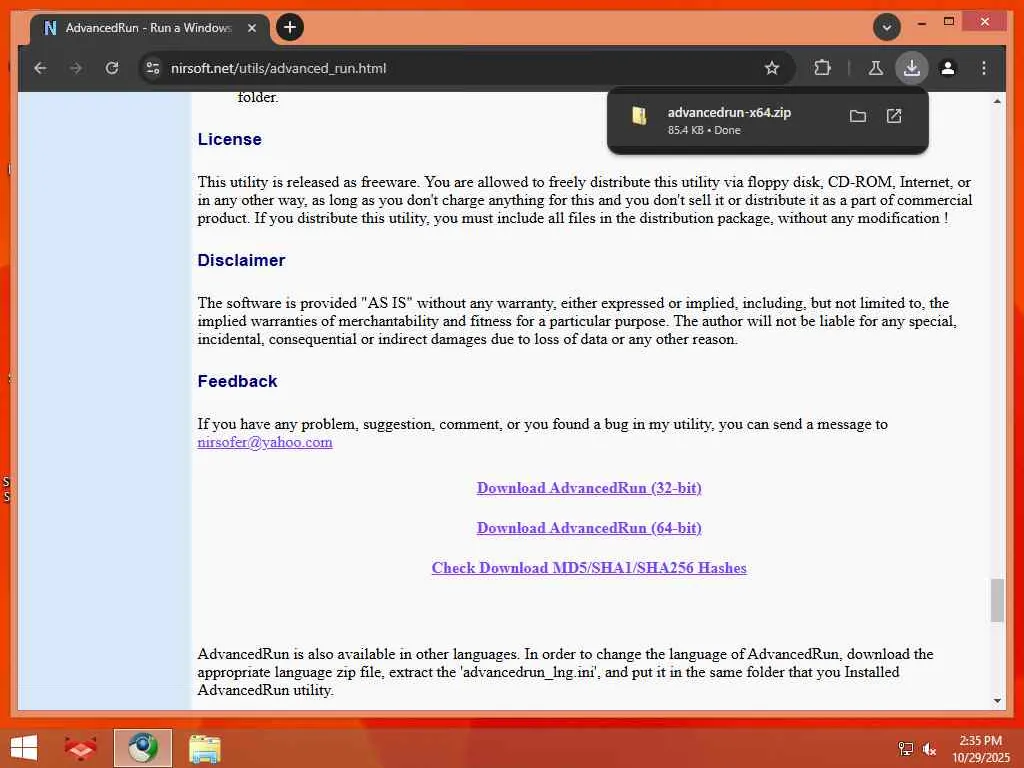Click the scrollbar down arrow

[997, 701]
